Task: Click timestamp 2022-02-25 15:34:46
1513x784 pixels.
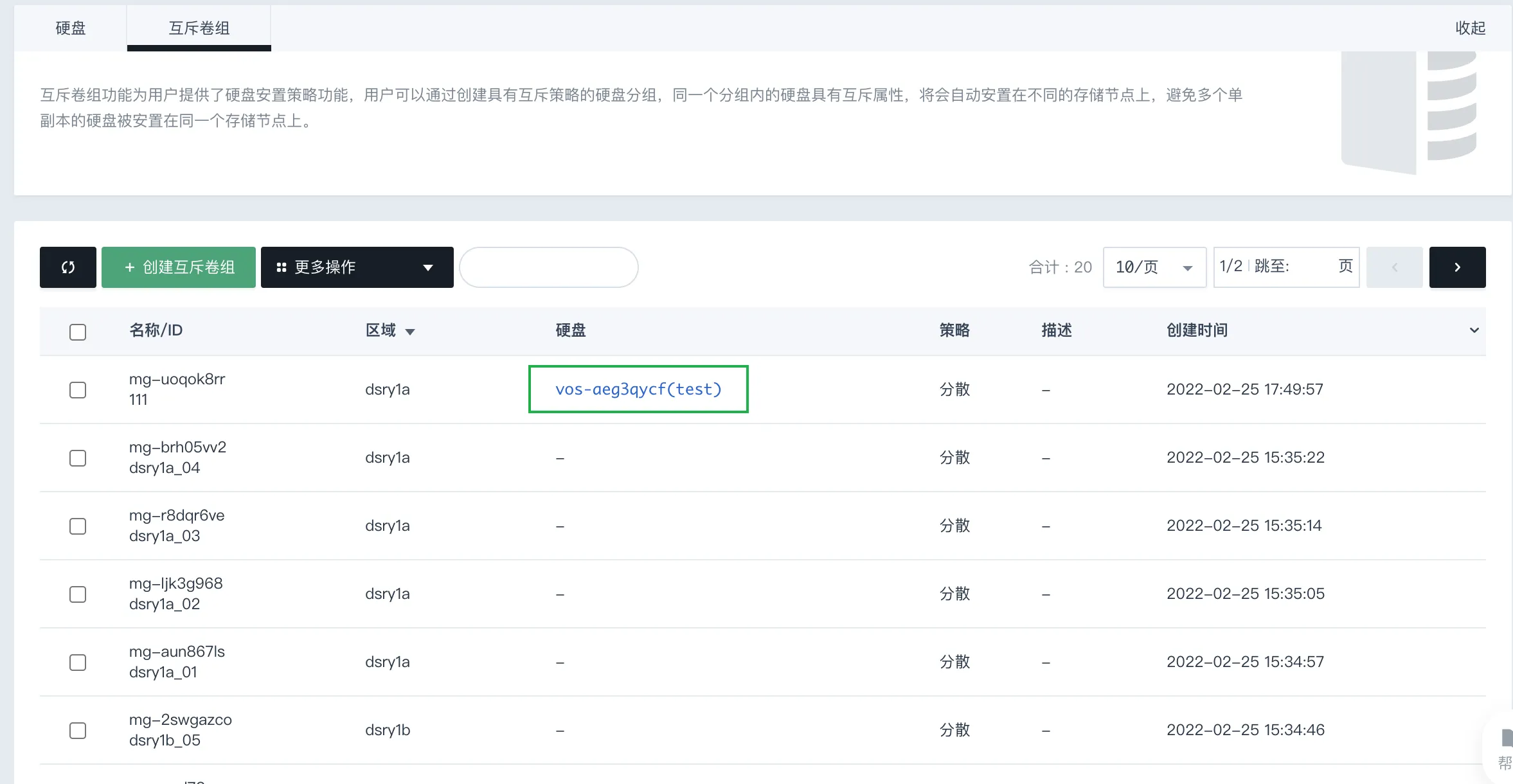Action: (1246, 730)
